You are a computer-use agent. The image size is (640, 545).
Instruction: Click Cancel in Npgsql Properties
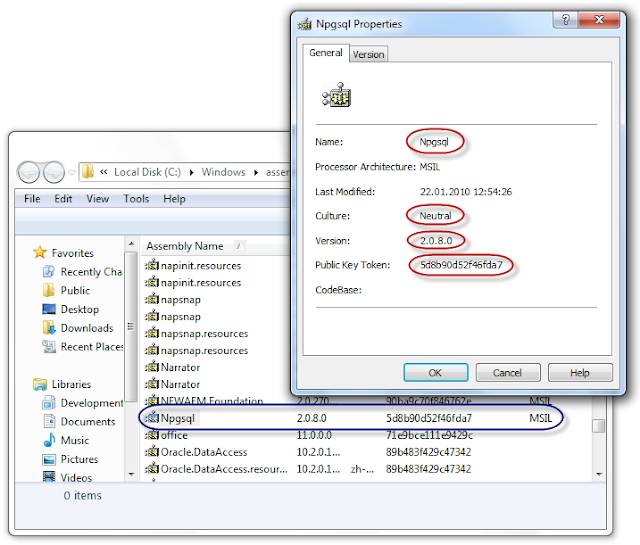508,372
